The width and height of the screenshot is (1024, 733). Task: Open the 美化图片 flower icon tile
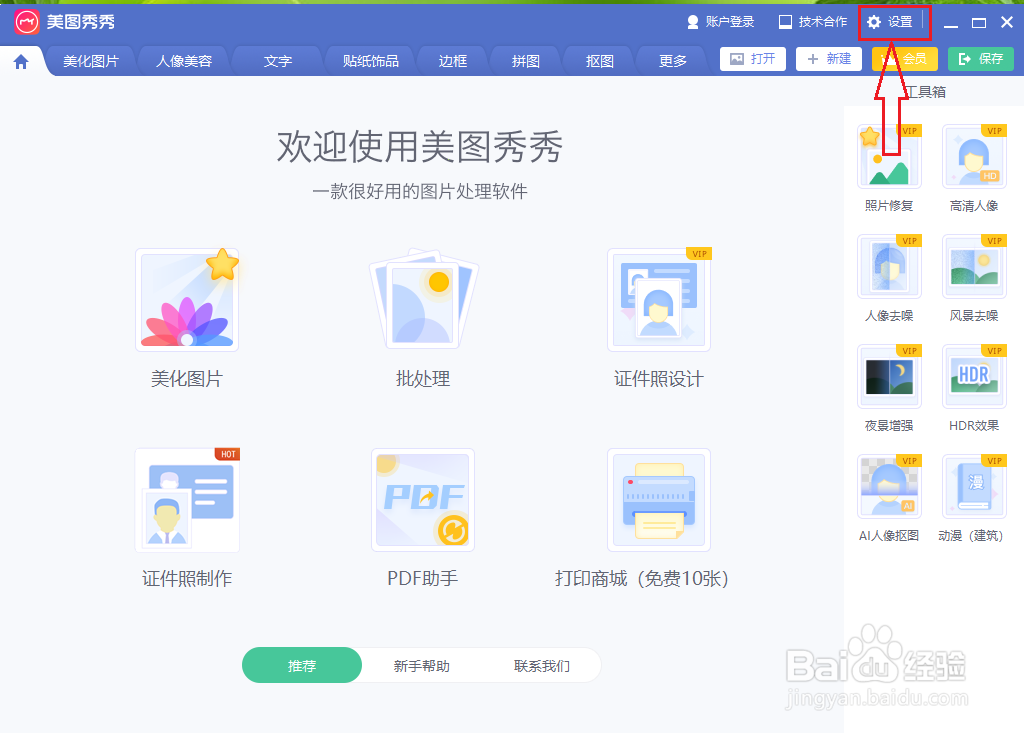(x=187, y=299)
